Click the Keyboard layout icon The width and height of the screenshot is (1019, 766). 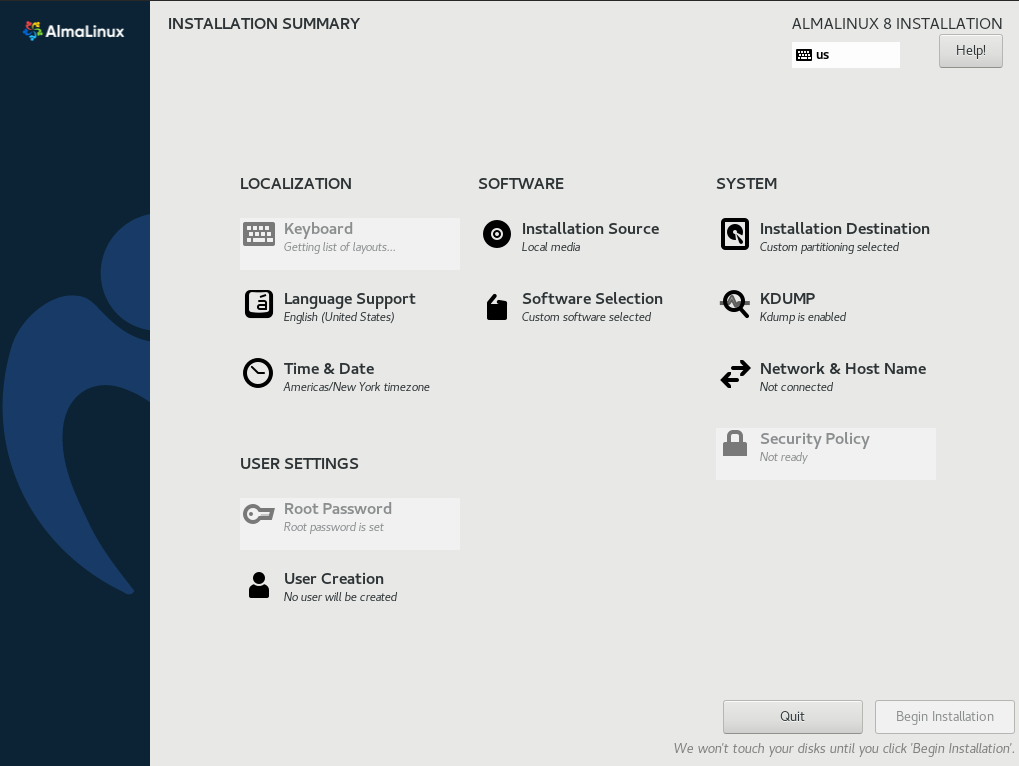259,234
